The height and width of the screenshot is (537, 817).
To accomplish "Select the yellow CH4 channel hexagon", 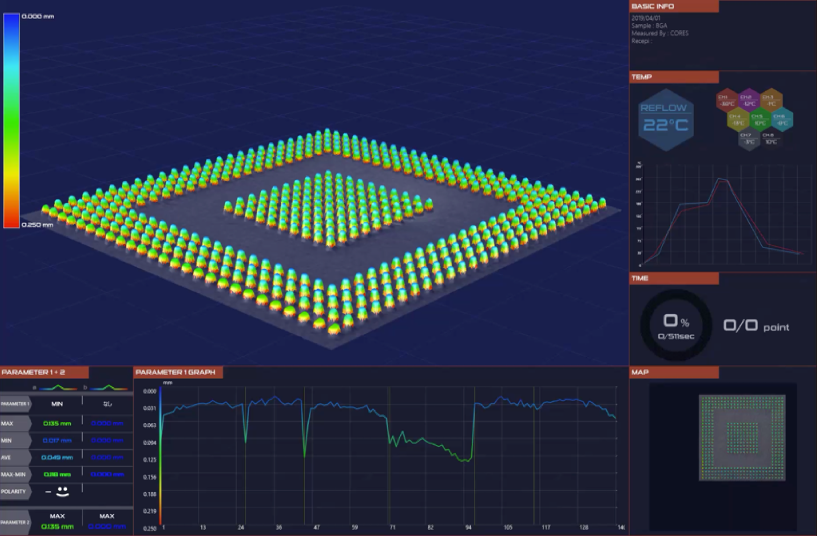I will (737, 120).
